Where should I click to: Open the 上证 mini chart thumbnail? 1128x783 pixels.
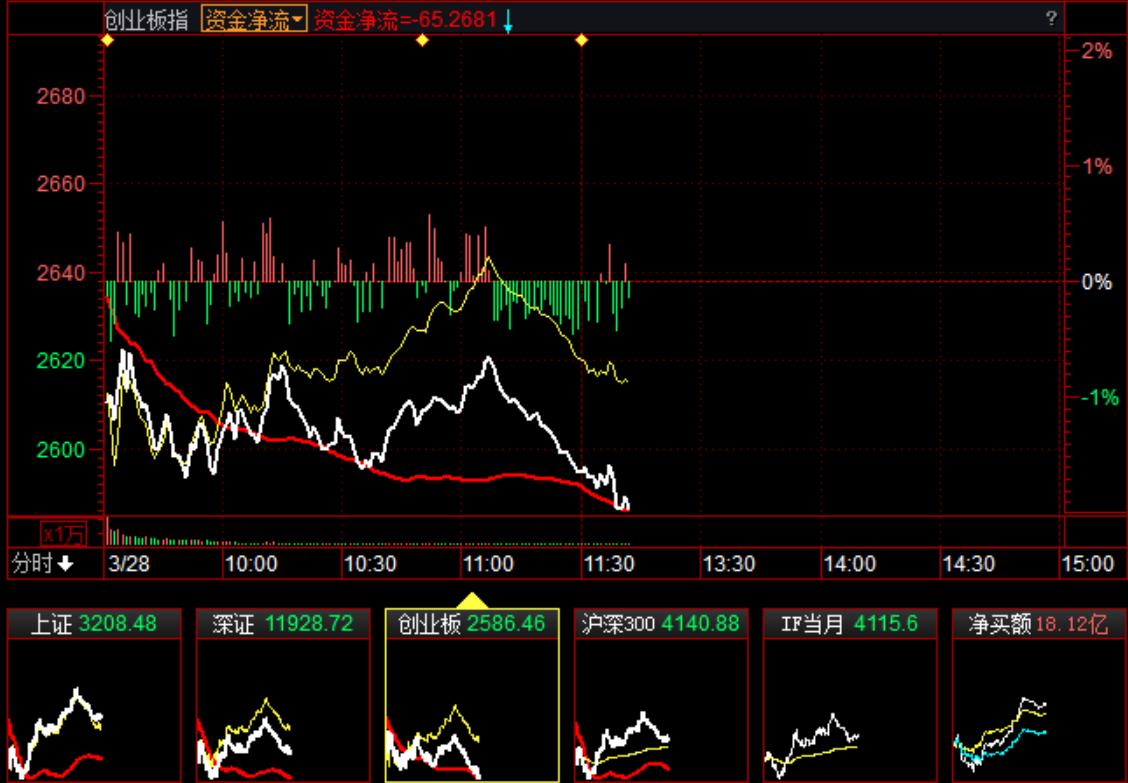[x=94, y=710]
